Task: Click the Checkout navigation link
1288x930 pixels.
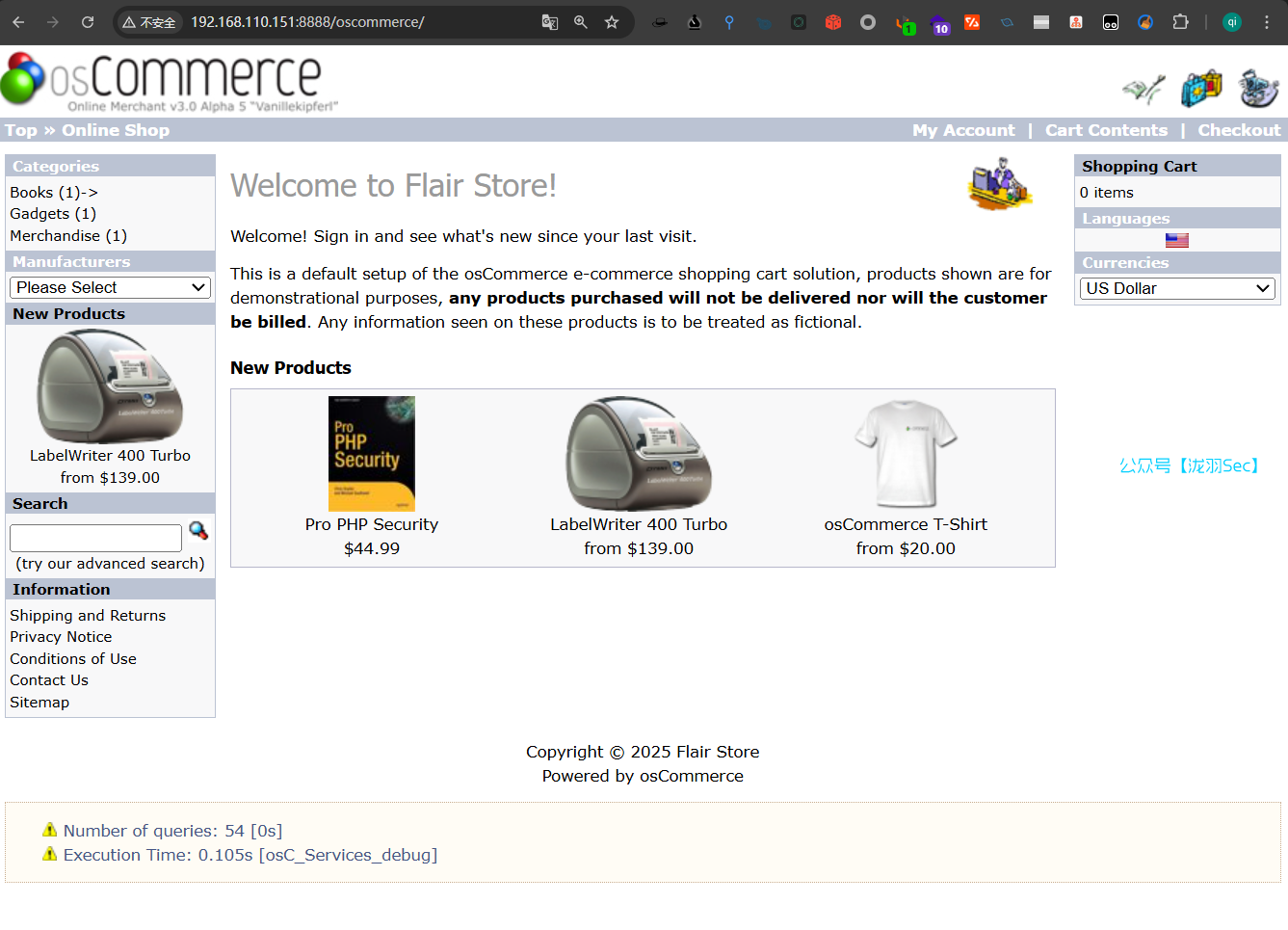Action: coord(1238,130)
